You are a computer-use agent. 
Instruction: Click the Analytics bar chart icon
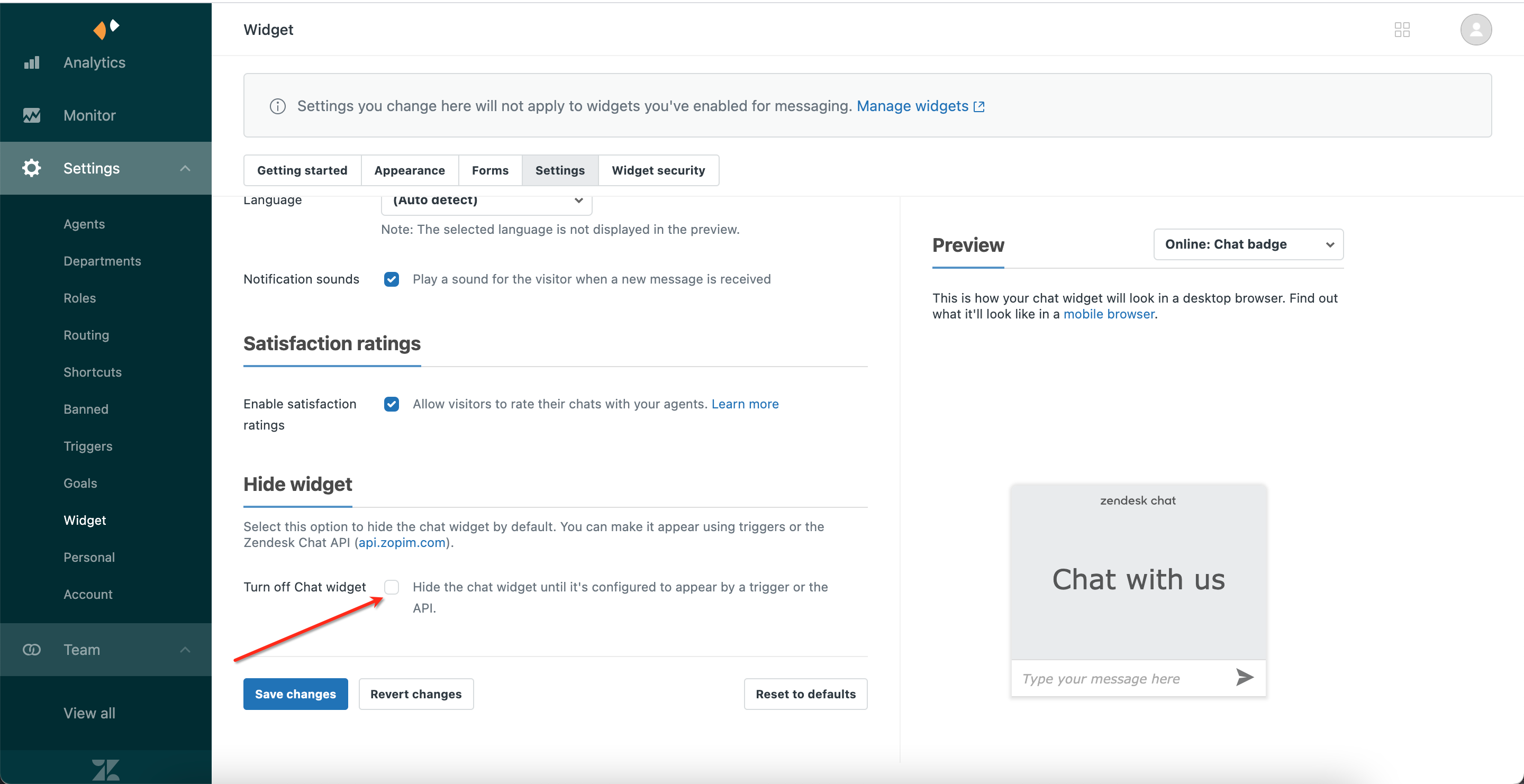coord(32,62)
